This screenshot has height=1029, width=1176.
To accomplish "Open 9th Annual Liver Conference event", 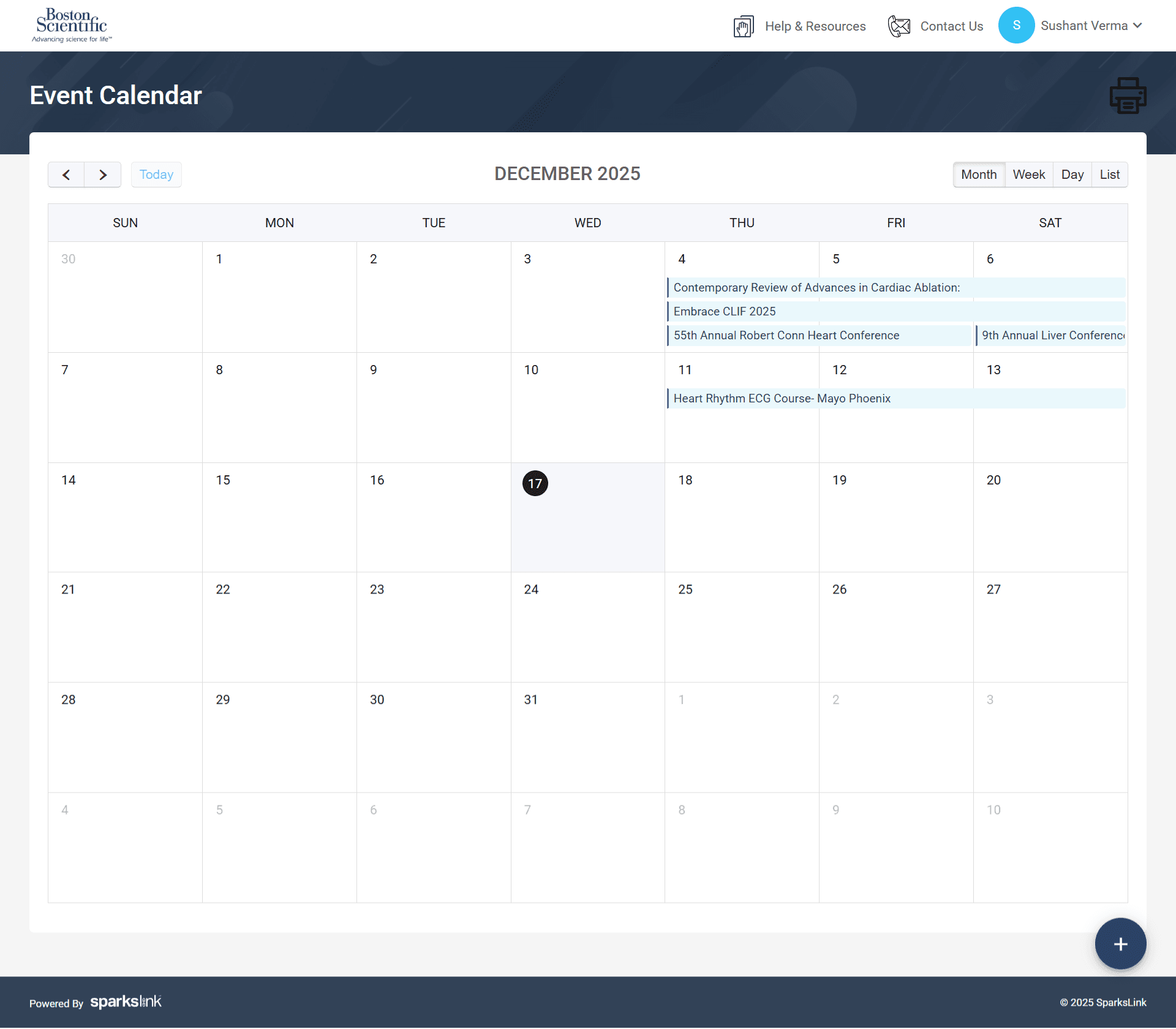I will tap(1052, 336).
